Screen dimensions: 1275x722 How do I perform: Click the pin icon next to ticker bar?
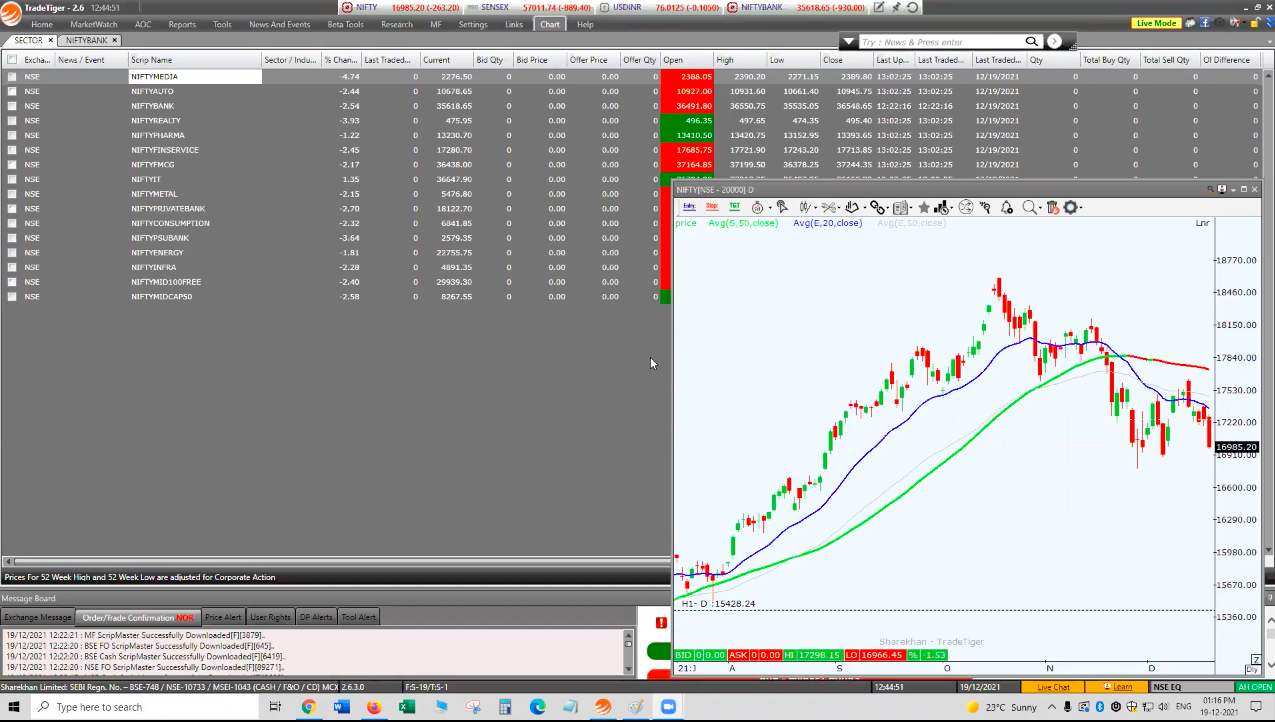[896, 8]
